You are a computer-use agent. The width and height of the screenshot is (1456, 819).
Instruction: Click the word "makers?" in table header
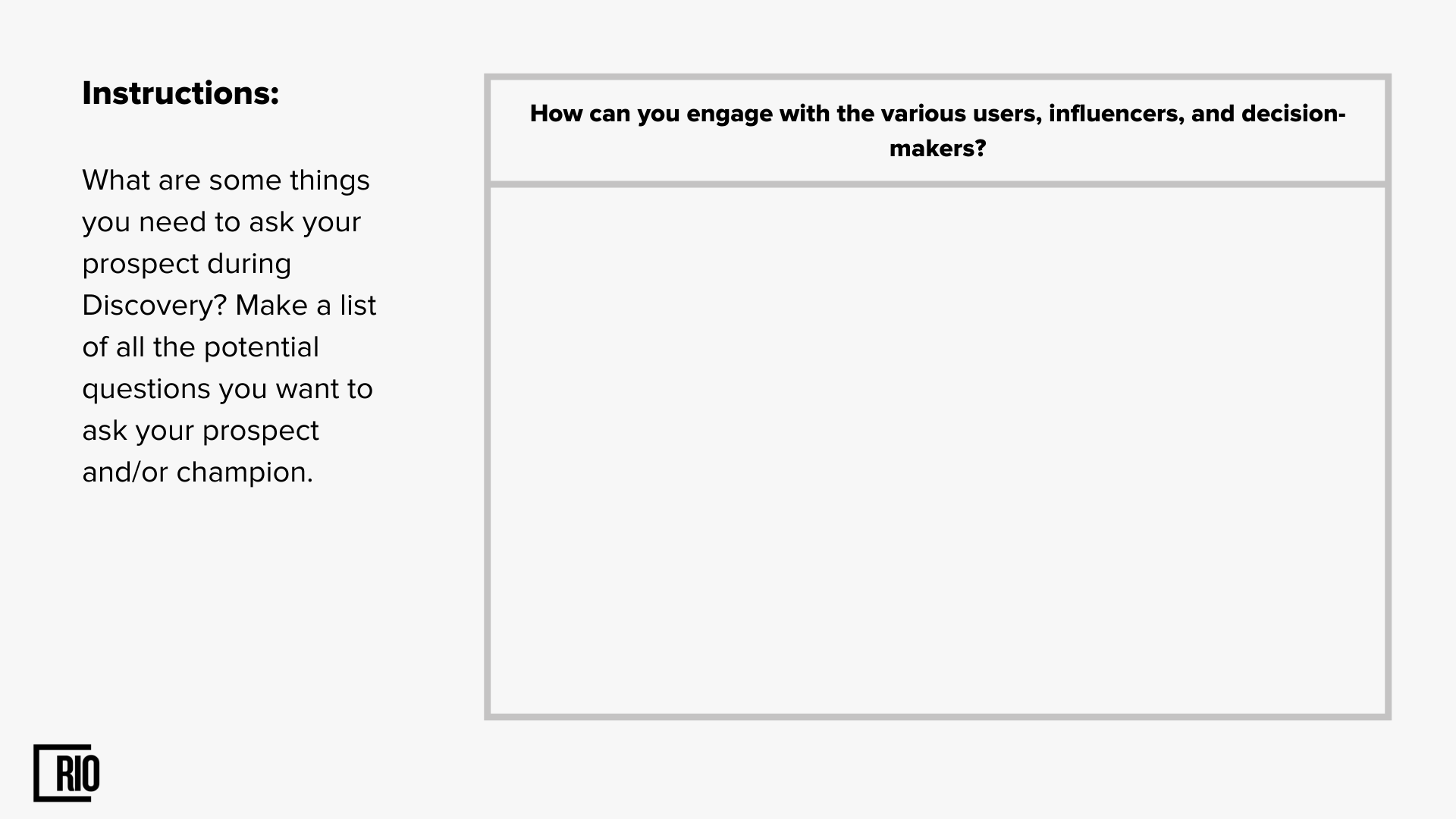tap(937, 148)
